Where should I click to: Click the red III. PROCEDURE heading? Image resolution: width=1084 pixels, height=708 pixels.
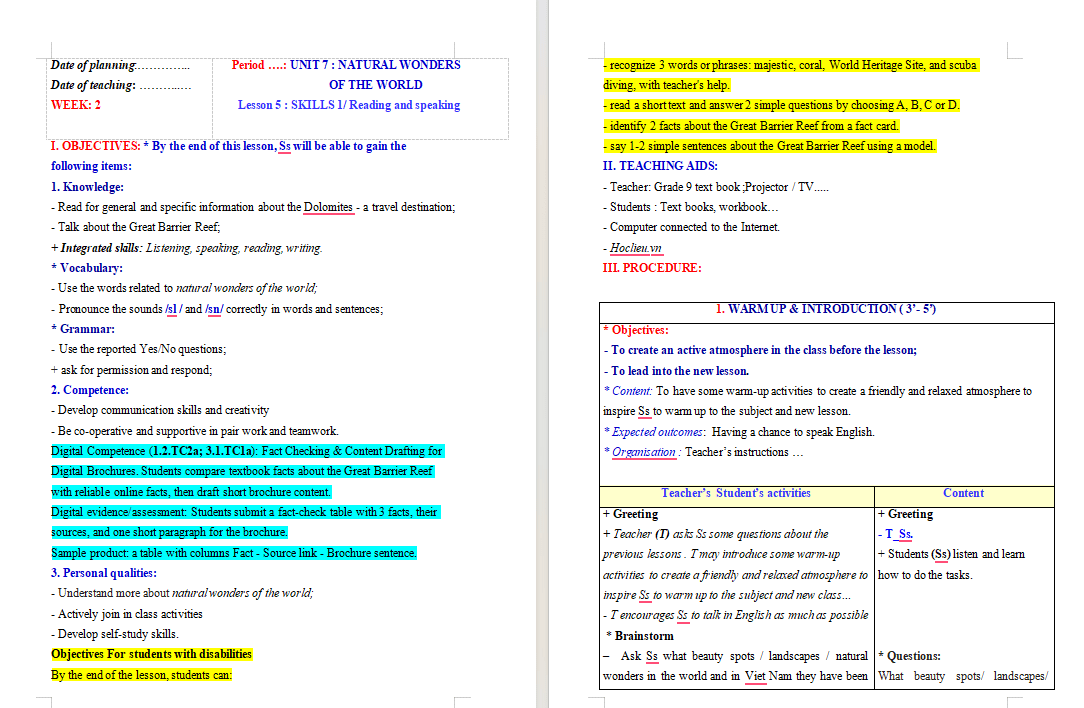tap(652, 268)
